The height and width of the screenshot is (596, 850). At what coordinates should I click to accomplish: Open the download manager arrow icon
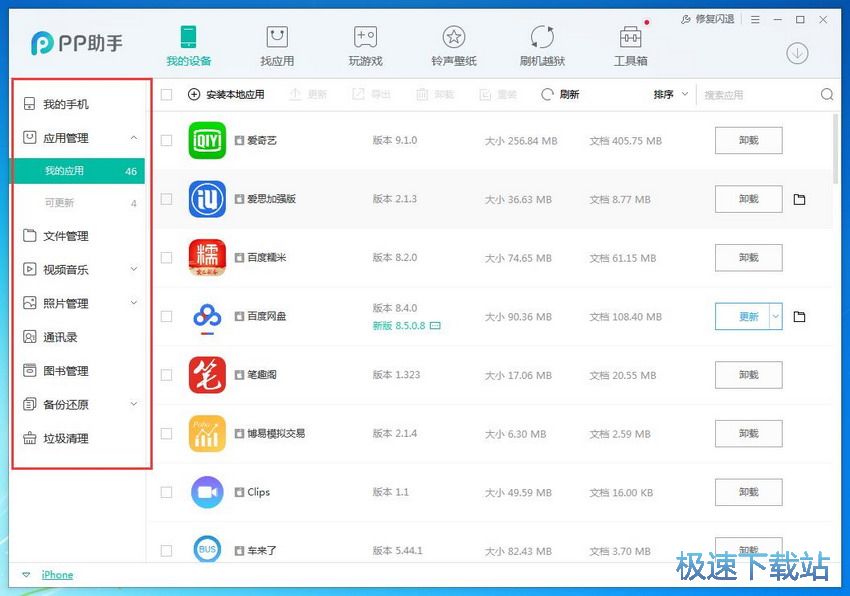pos(797,53)
